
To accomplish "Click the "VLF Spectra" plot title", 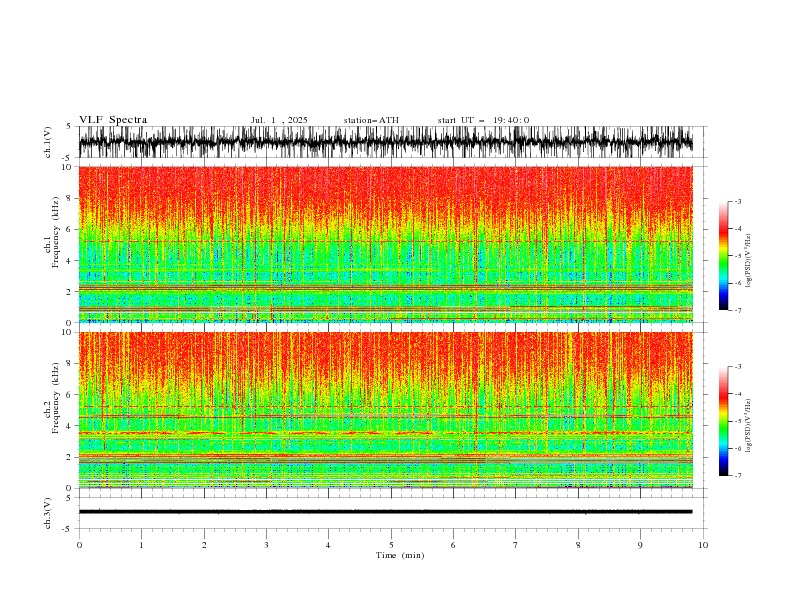I will click(x=113, y=120).
